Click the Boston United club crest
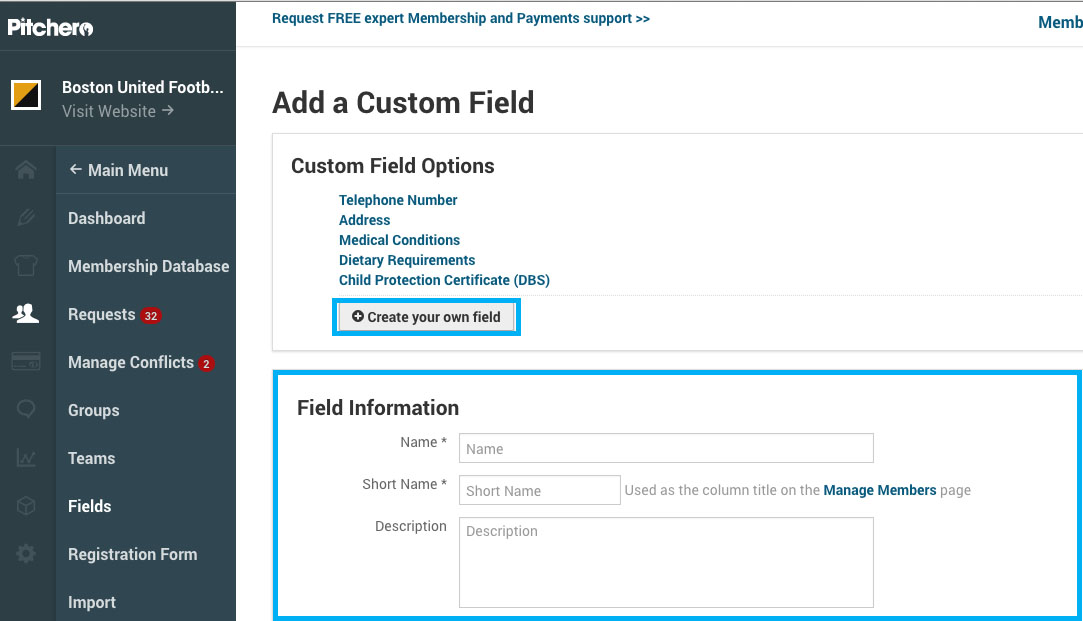The image size is (1083, 621). tap(26, 95)
